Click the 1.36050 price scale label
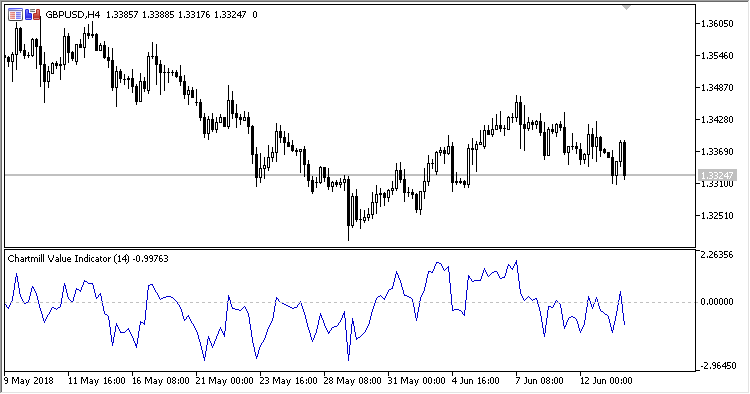This screenshot has width=750, height=394. click(x=717, y=23)
